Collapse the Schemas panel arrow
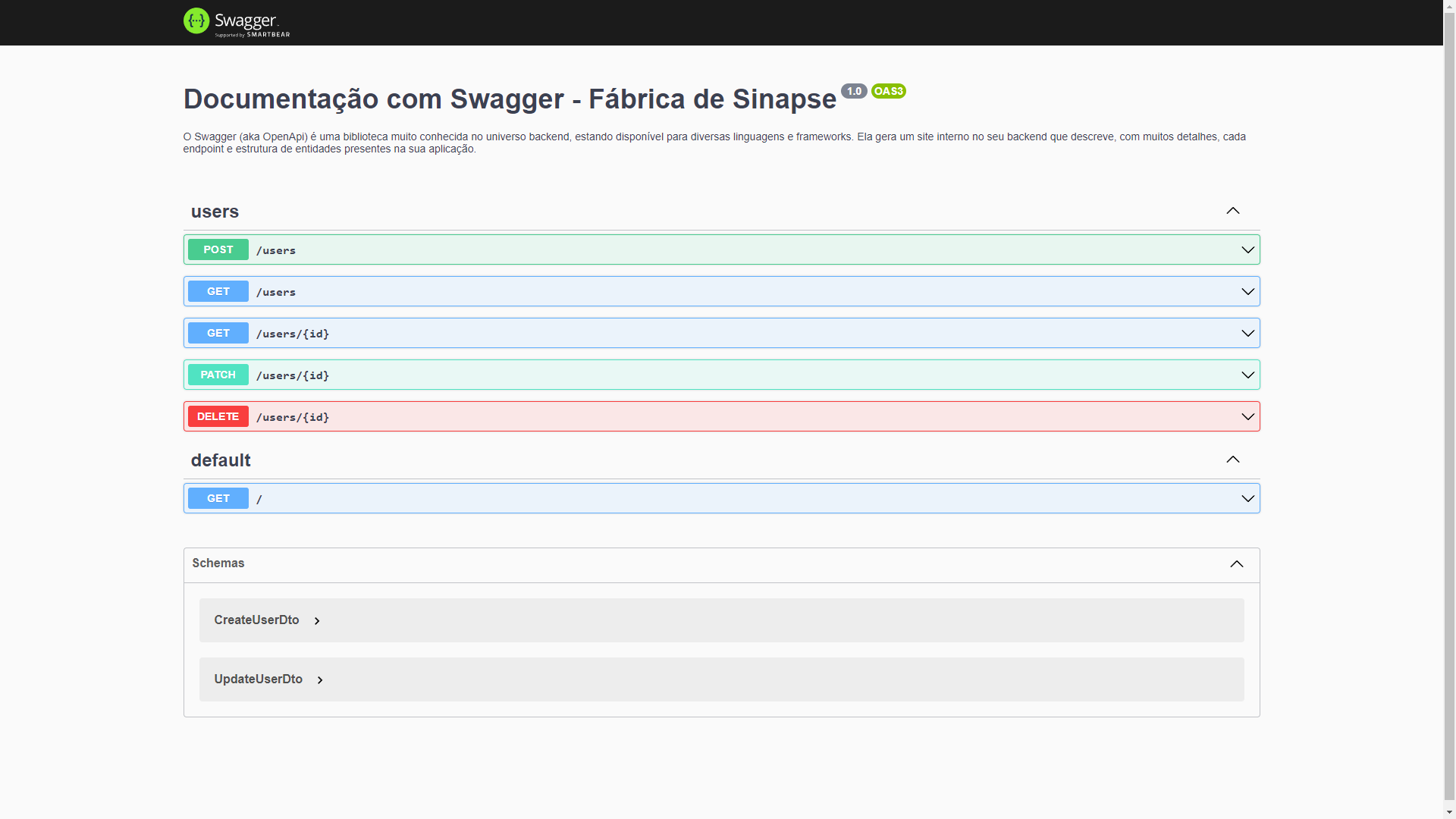1456x819 pixels. (1236, 564)
